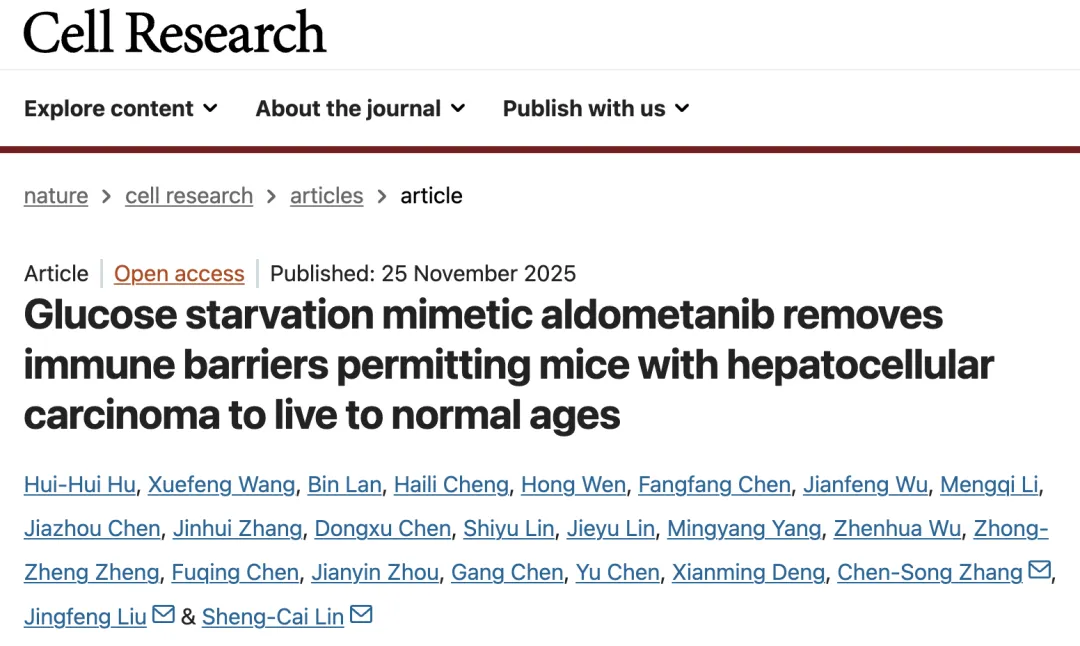The image size is (1080, 646).
Task: Expand the Explore content menu
Action: [x=120, y=108]
